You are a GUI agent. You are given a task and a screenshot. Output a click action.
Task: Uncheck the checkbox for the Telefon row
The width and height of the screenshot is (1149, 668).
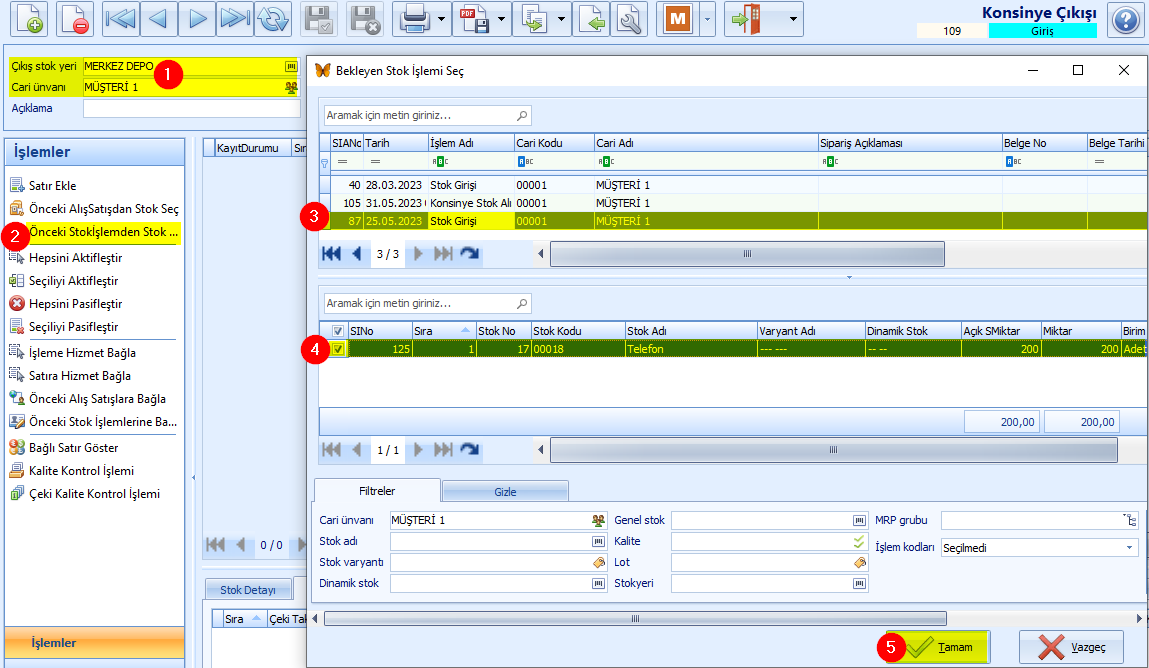pyautogui.click(x=338, y=349)
